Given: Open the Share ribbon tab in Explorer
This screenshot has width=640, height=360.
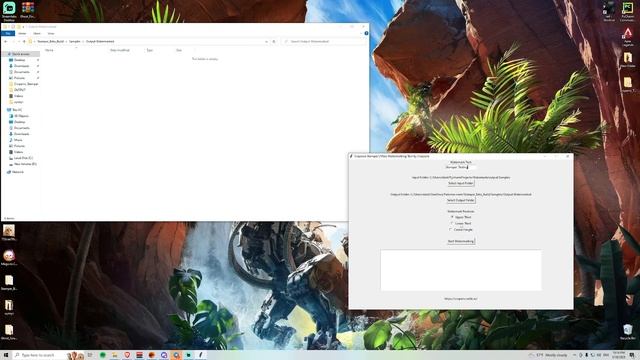Looking at the screenshot, I should click(x=37, y=33).
